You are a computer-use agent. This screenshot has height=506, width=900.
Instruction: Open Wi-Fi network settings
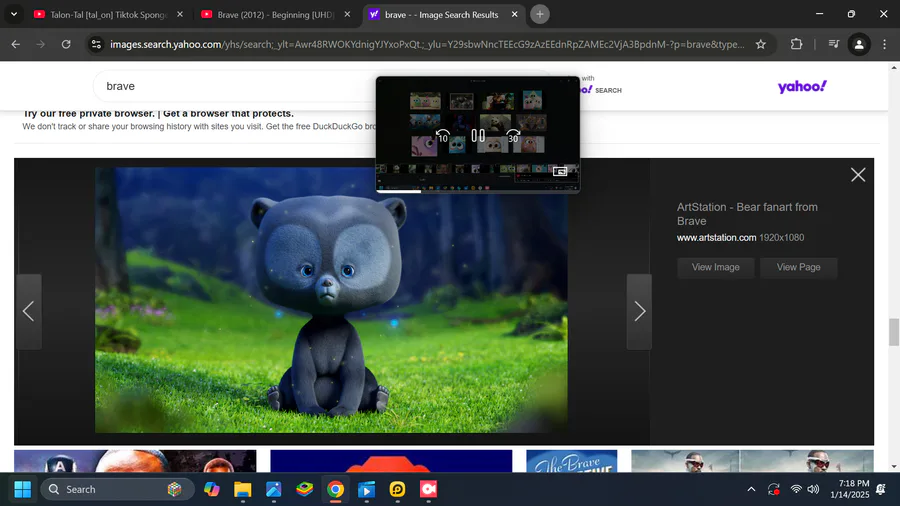(796, 489)
